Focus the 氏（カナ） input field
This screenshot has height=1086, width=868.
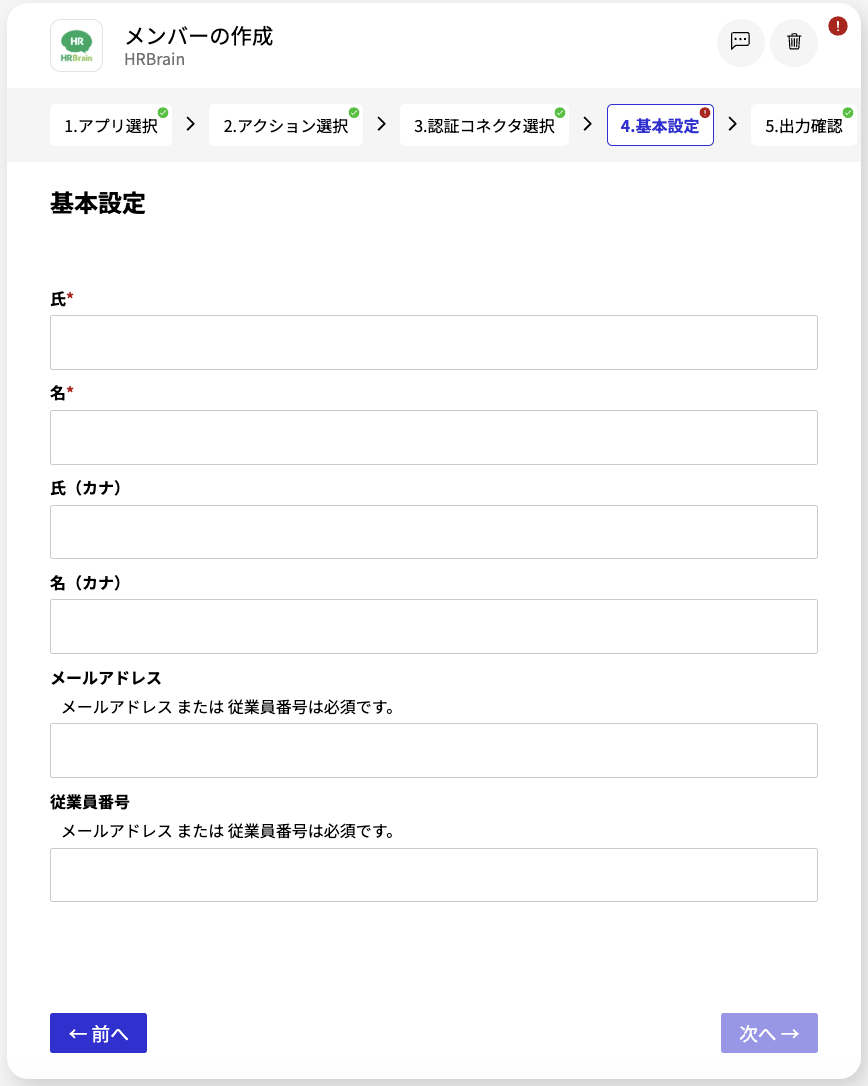tap(434, 532)
